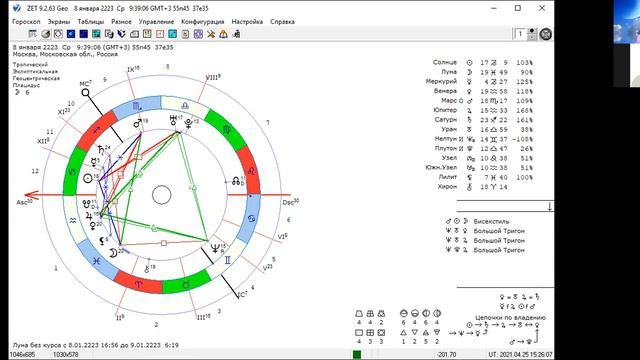Click the small dark building icon ending the toolbar
The image size is (640, 360).
point(236,34)
